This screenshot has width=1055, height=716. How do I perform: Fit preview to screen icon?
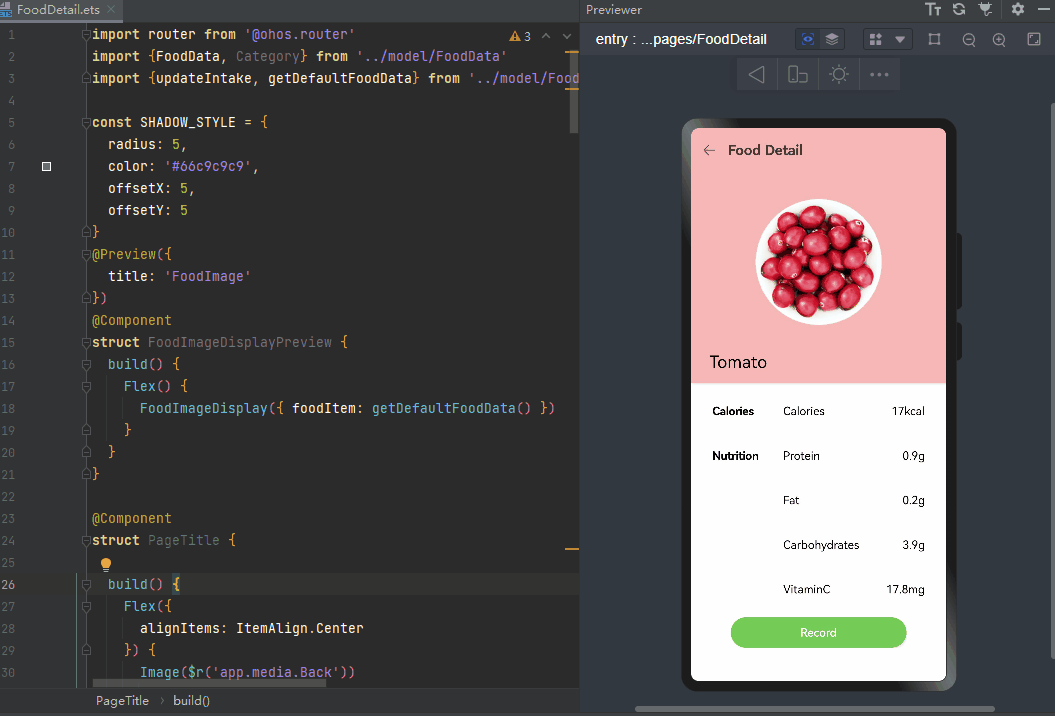pos(1034,39)
